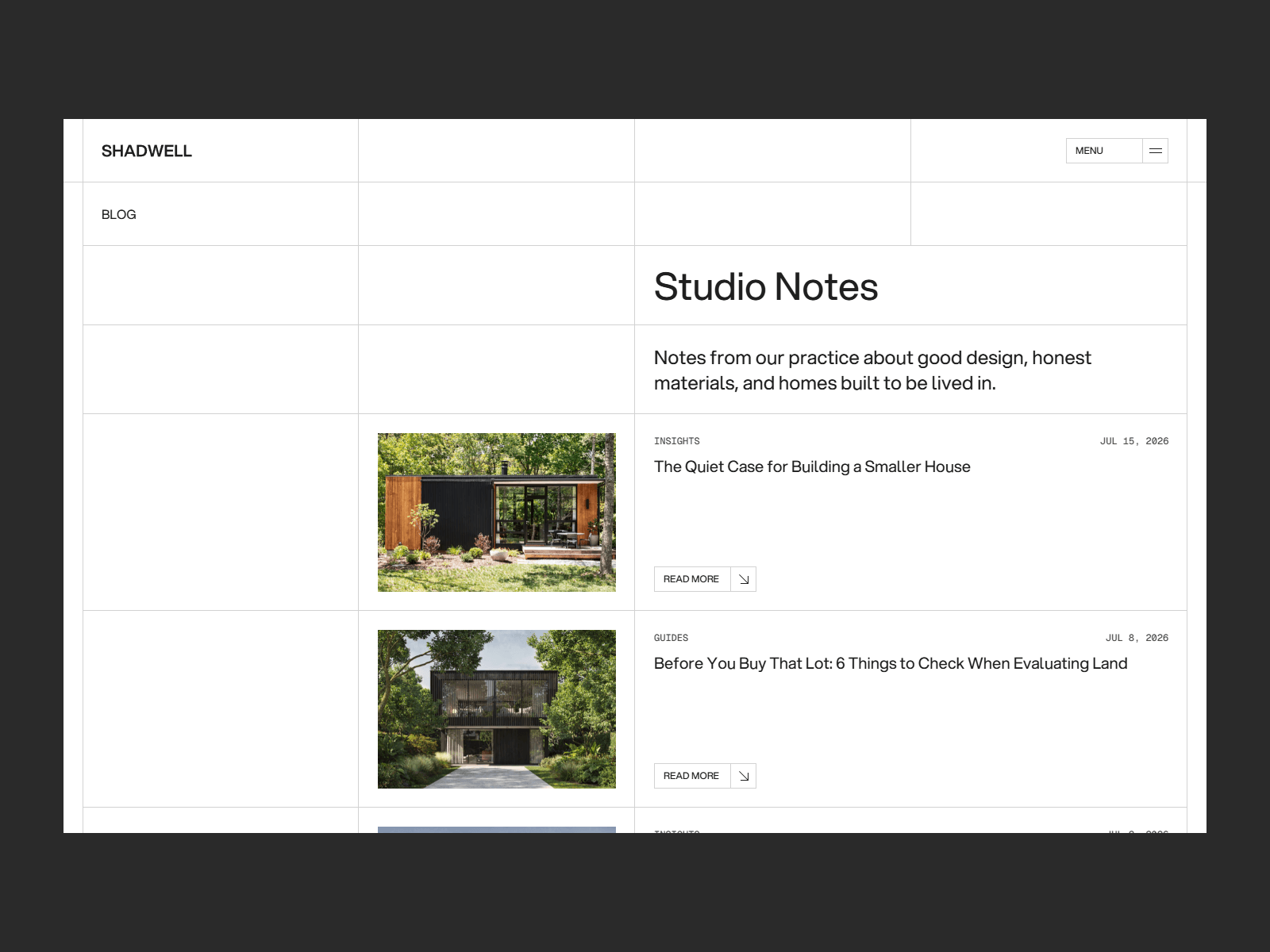1270x952 pixels.
Task: Open the two-story house driveway thumbnail
Action: coord(497,709)
